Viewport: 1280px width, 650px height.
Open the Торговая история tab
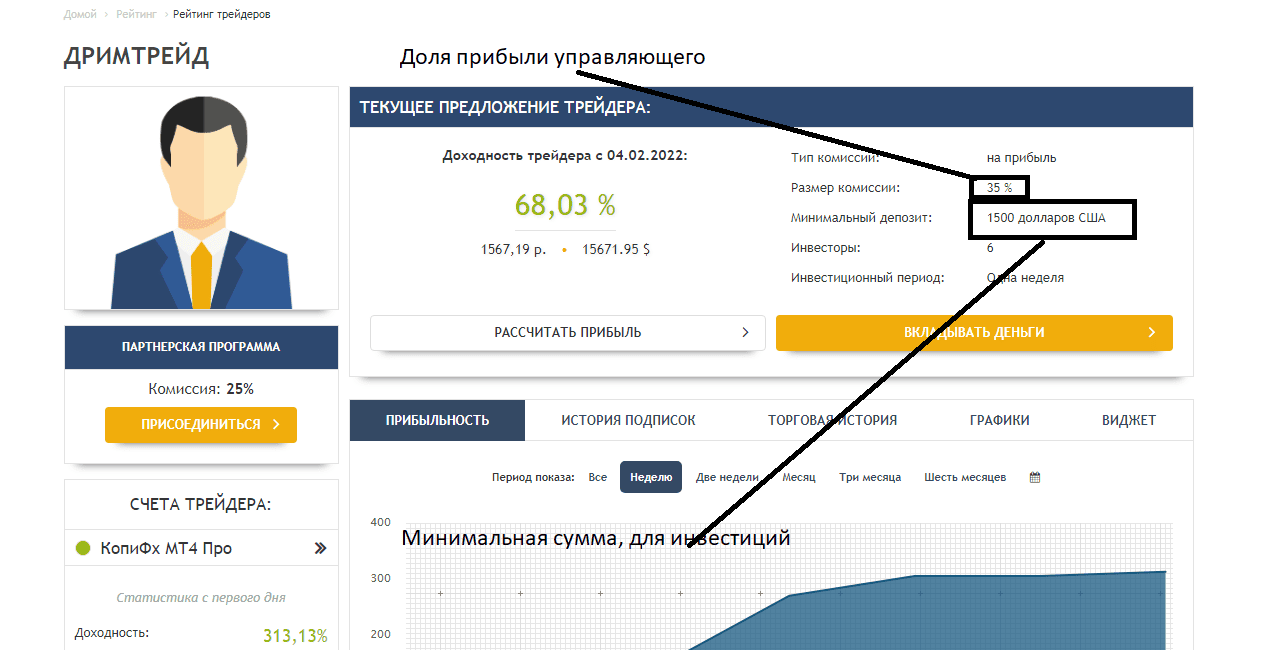coord(832,420)
